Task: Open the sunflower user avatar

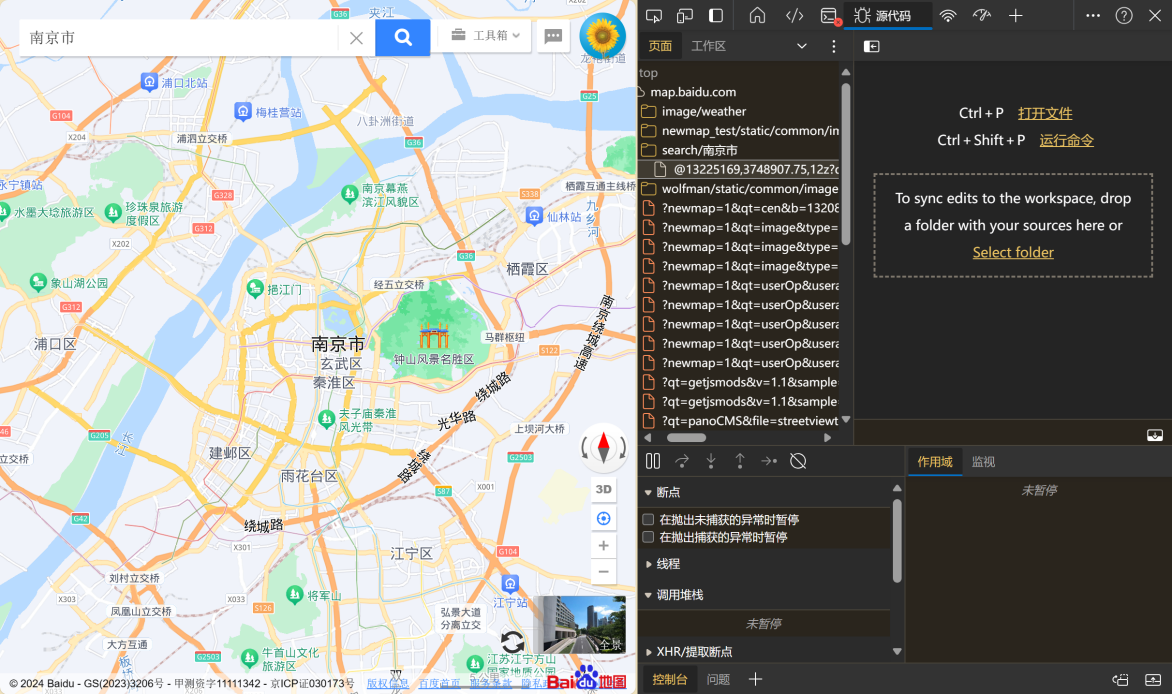Action: 602,36
